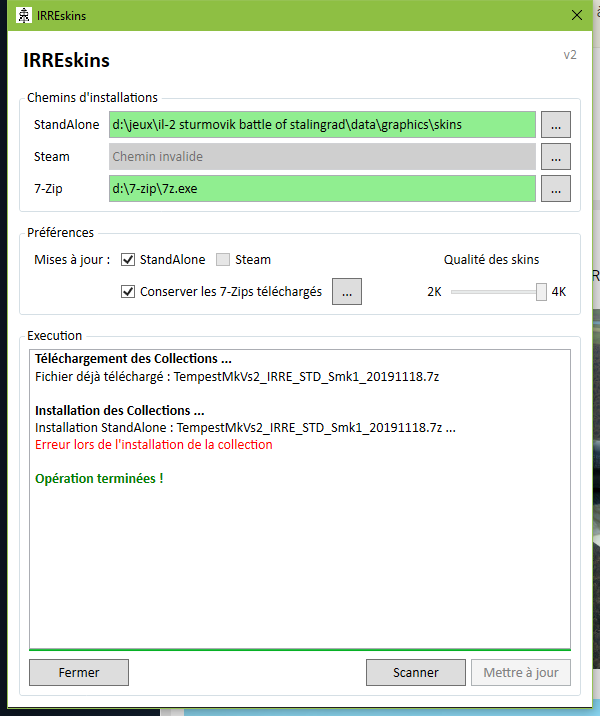Click the Fermer button
The image size is (600, 716).
click(x=79, y=672)
